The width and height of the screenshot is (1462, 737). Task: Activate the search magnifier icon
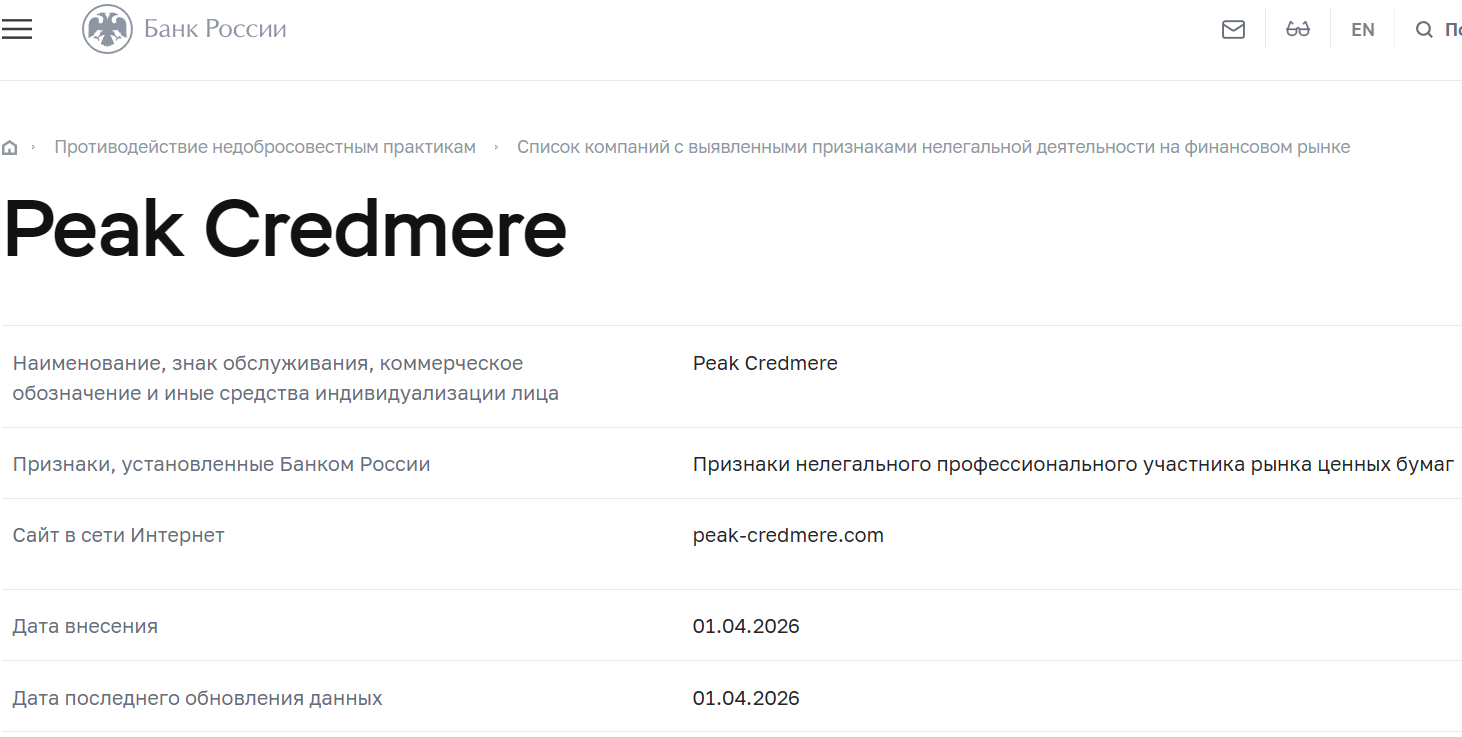(1424, 29)
